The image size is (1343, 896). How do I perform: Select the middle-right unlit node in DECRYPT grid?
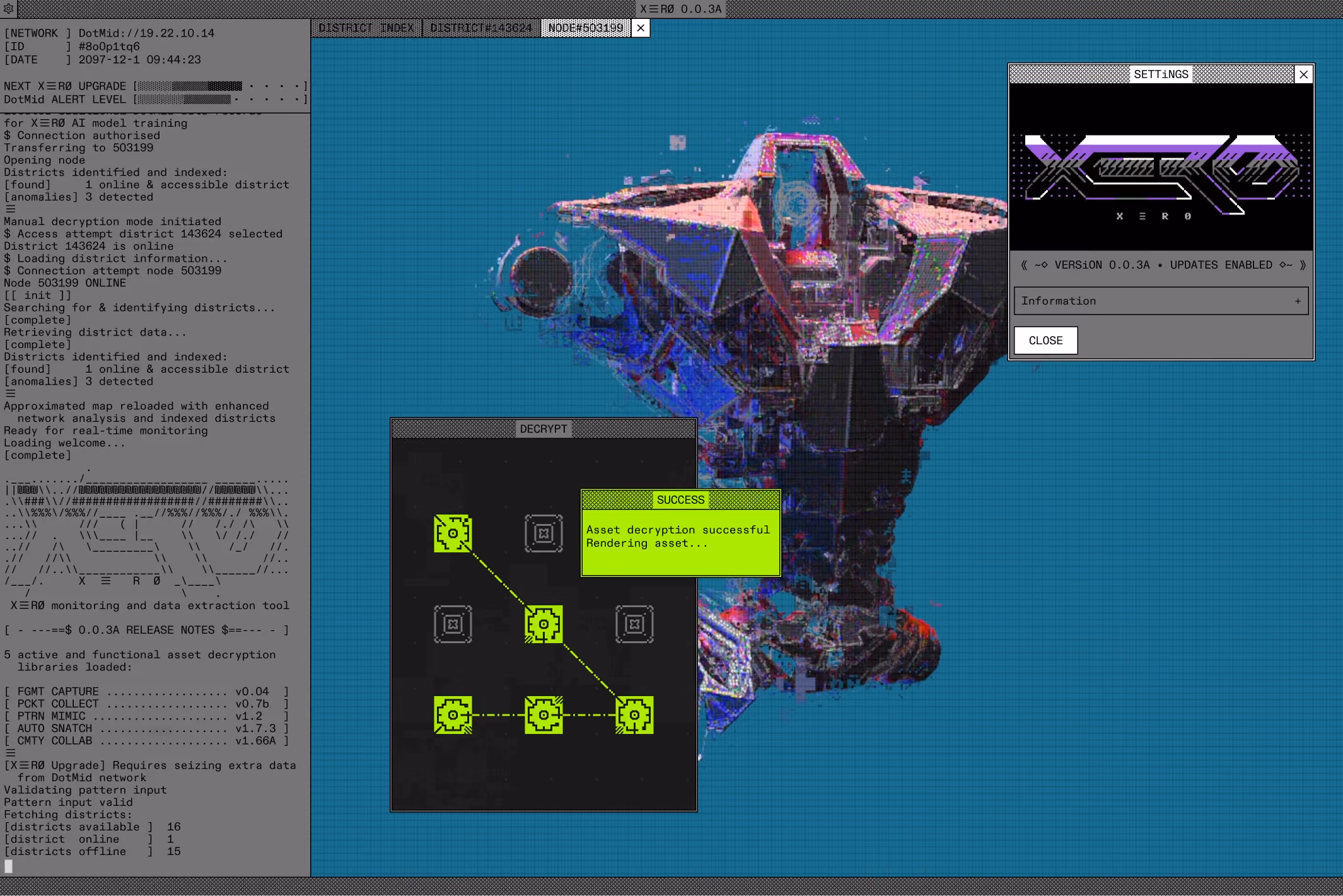(634, 624)
